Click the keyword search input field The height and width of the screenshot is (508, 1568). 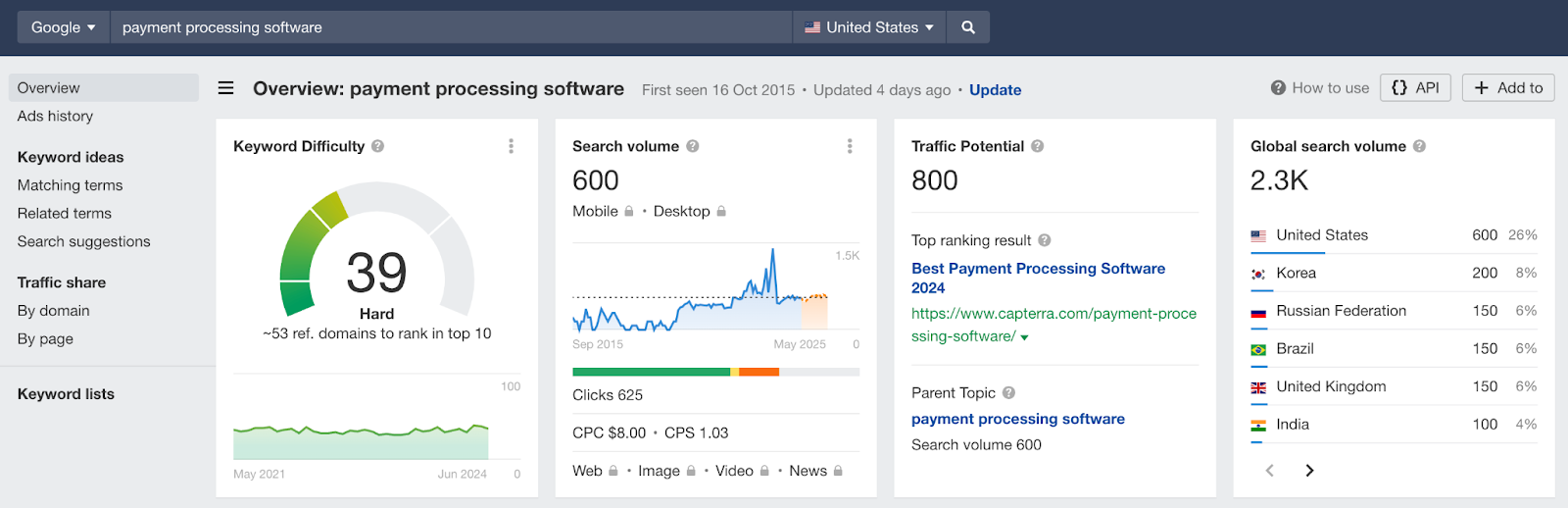click(451, 27)
